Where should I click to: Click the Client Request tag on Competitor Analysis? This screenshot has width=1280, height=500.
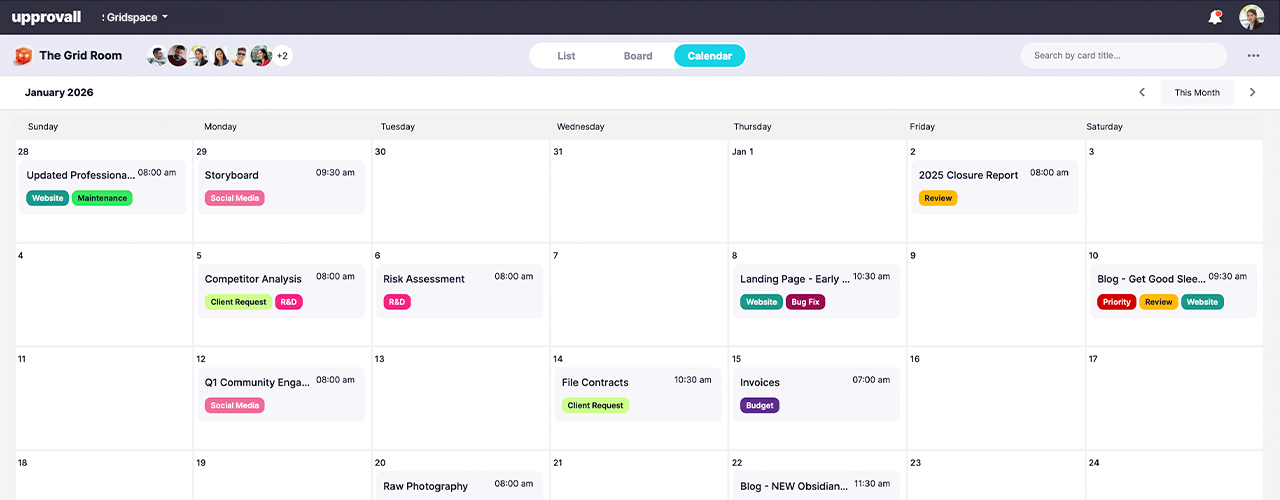point(238,302)
